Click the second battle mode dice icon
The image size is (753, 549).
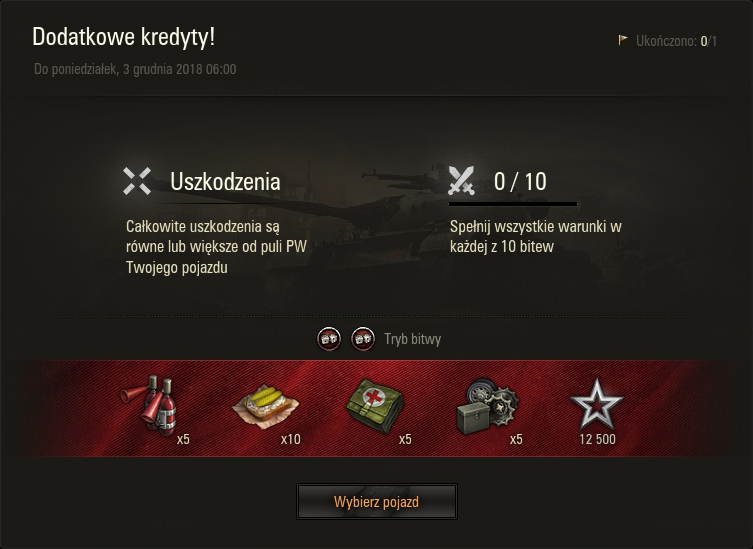tap(363, 339)
